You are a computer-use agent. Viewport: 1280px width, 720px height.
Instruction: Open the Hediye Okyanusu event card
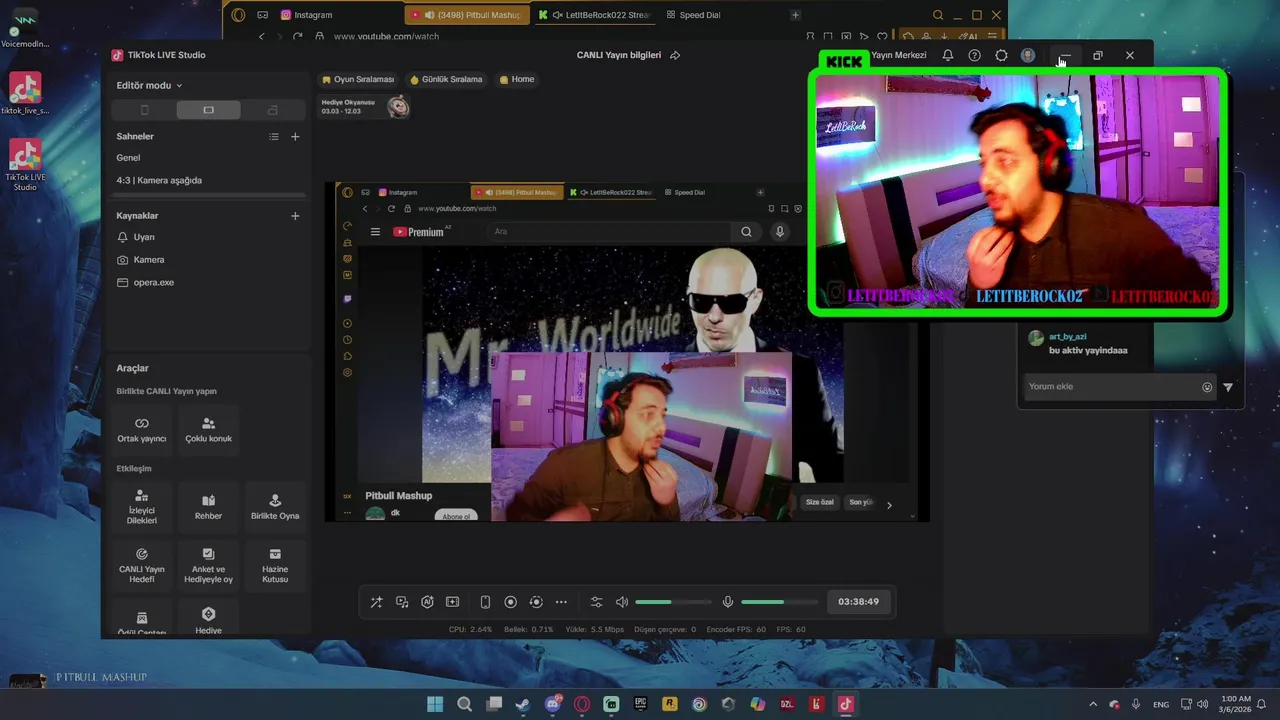[364, 107]
